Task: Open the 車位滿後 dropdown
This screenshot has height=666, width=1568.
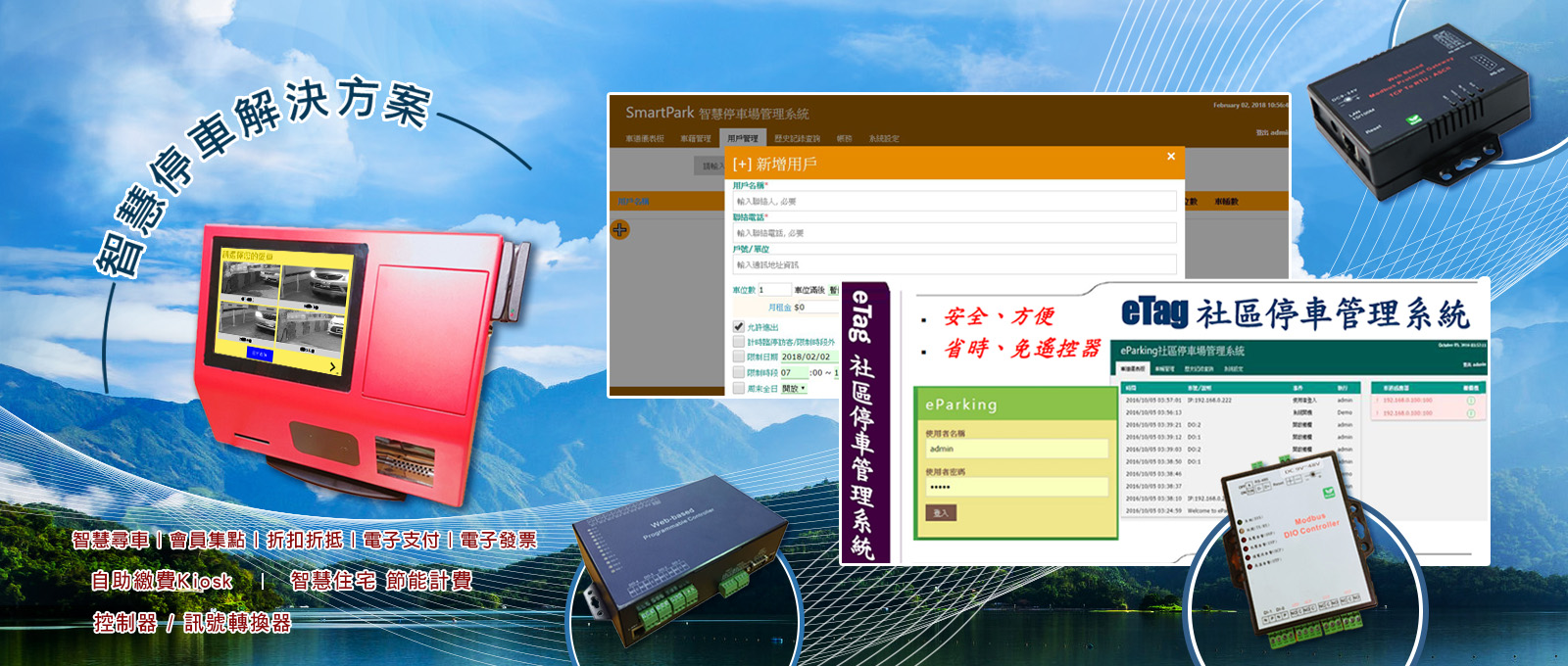Action: (834, 290)
